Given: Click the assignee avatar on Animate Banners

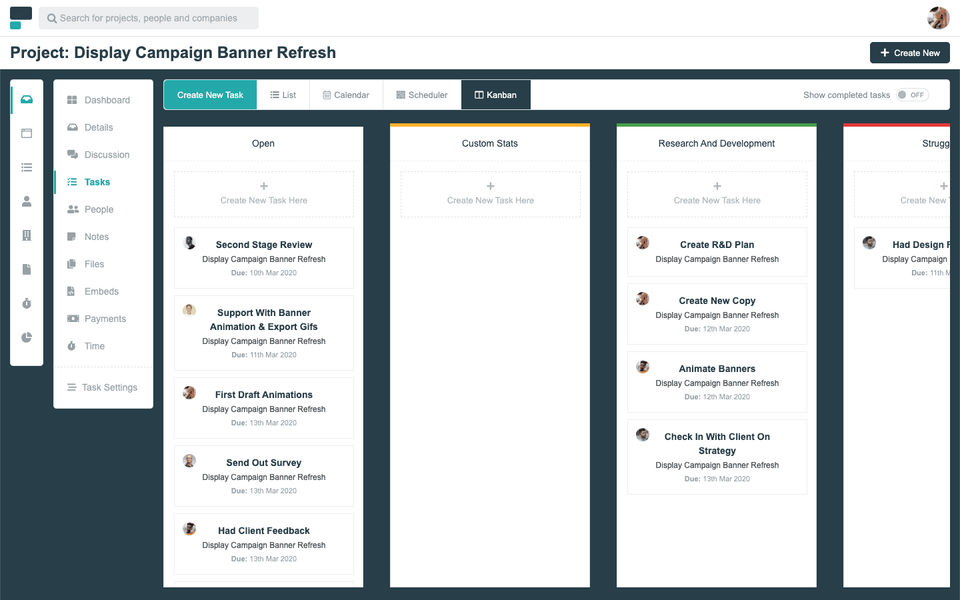Looking at the screenshot, I should 642,367.
